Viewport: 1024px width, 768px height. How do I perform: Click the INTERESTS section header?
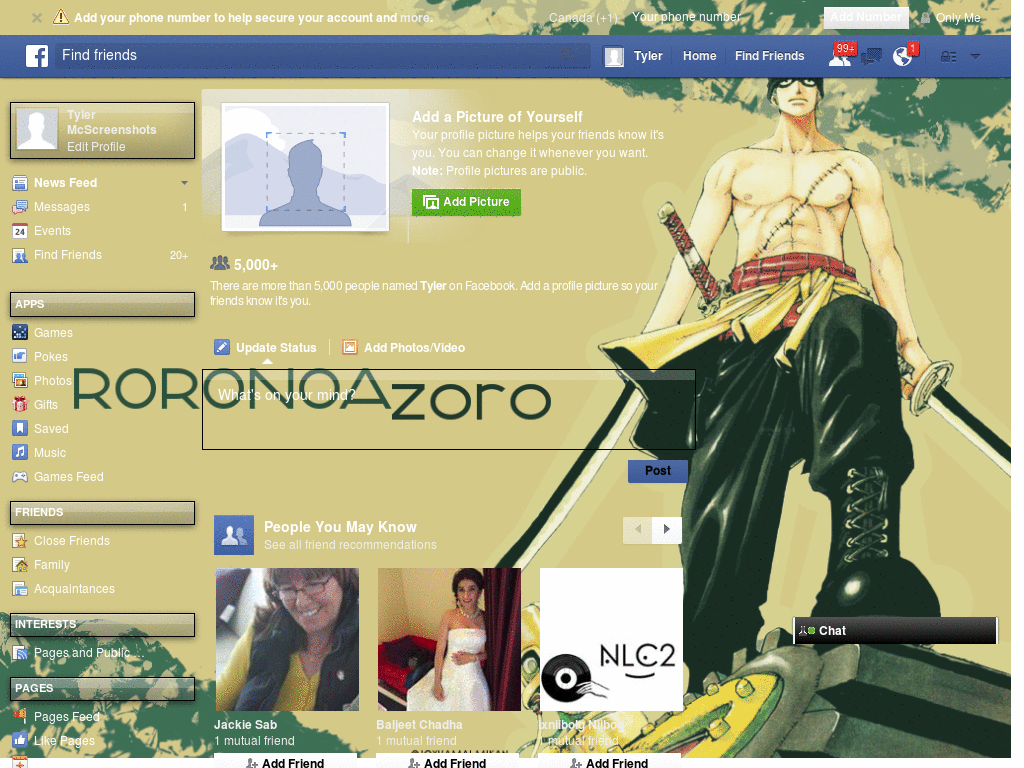click(103, 625)
